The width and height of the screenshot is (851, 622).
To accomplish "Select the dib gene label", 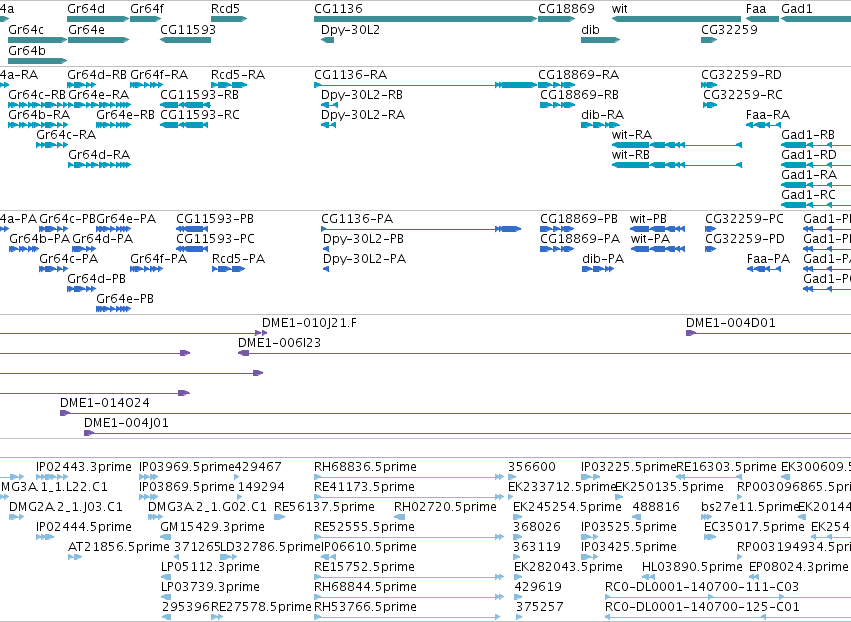I will [x=590, y=29].
